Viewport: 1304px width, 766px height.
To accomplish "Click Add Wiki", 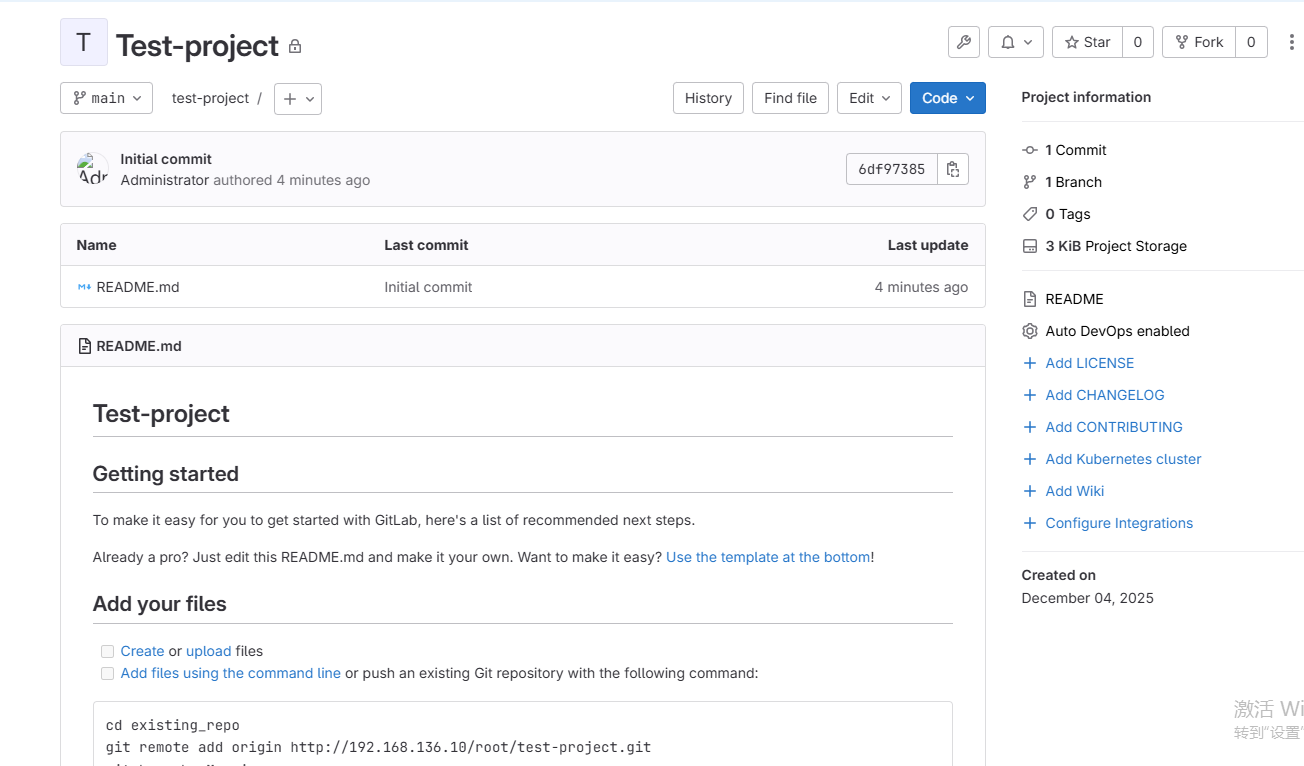I will click(1075, 491).
